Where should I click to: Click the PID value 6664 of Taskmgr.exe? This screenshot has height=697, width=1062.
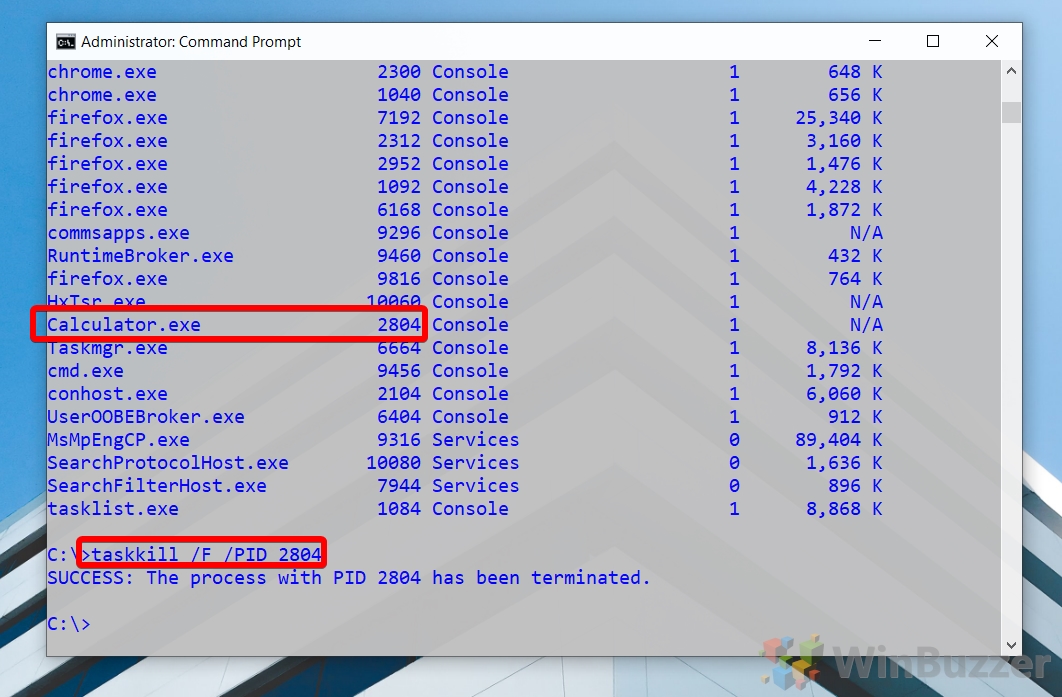399,348
